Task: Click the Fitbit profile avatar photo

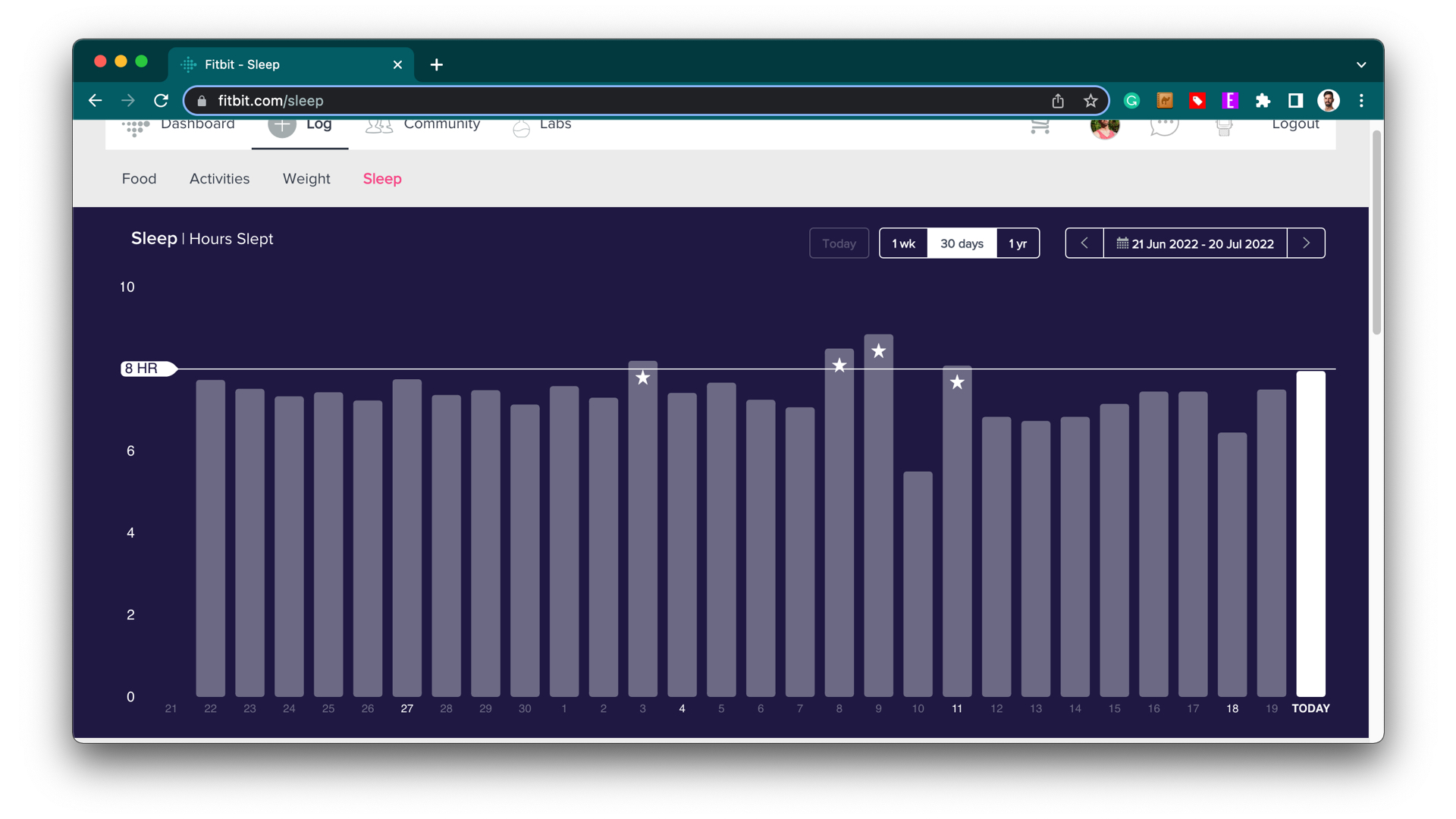Action: click(x=1104, y=128)
